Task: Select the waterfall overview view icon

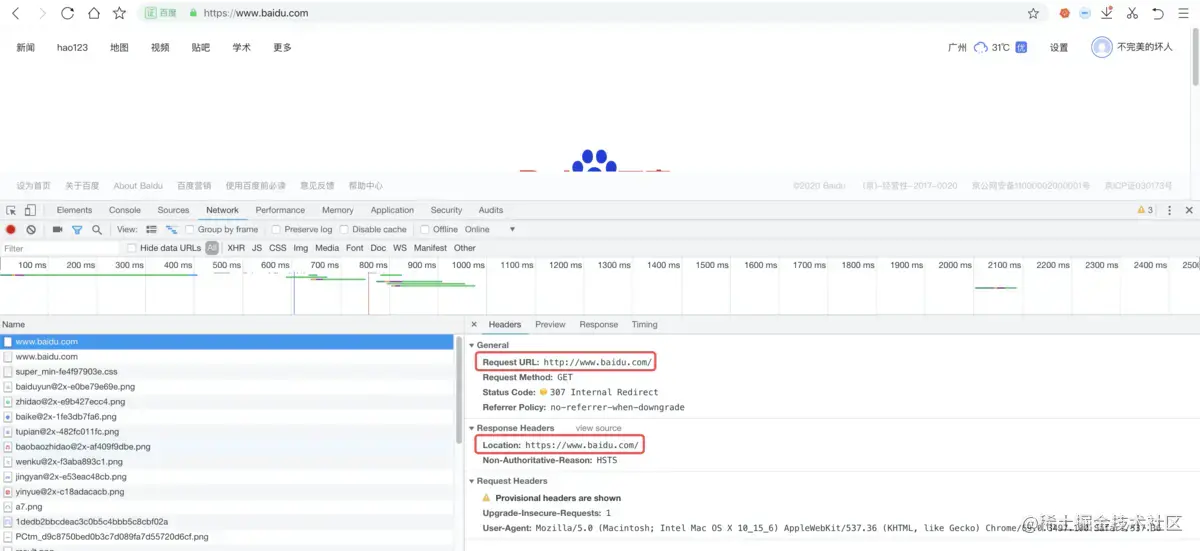Action: [x=171, y=230]
